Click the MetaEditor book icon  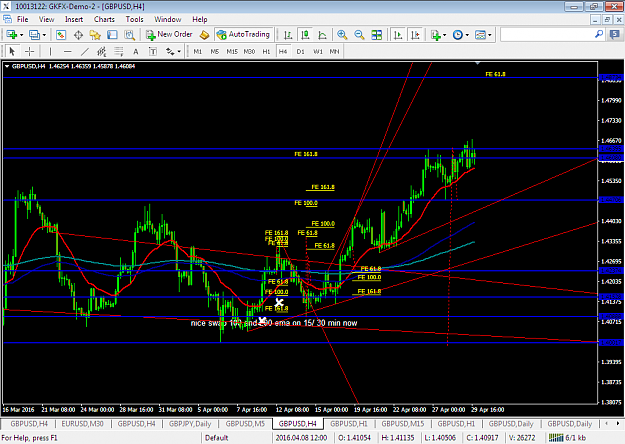(204, 35)
